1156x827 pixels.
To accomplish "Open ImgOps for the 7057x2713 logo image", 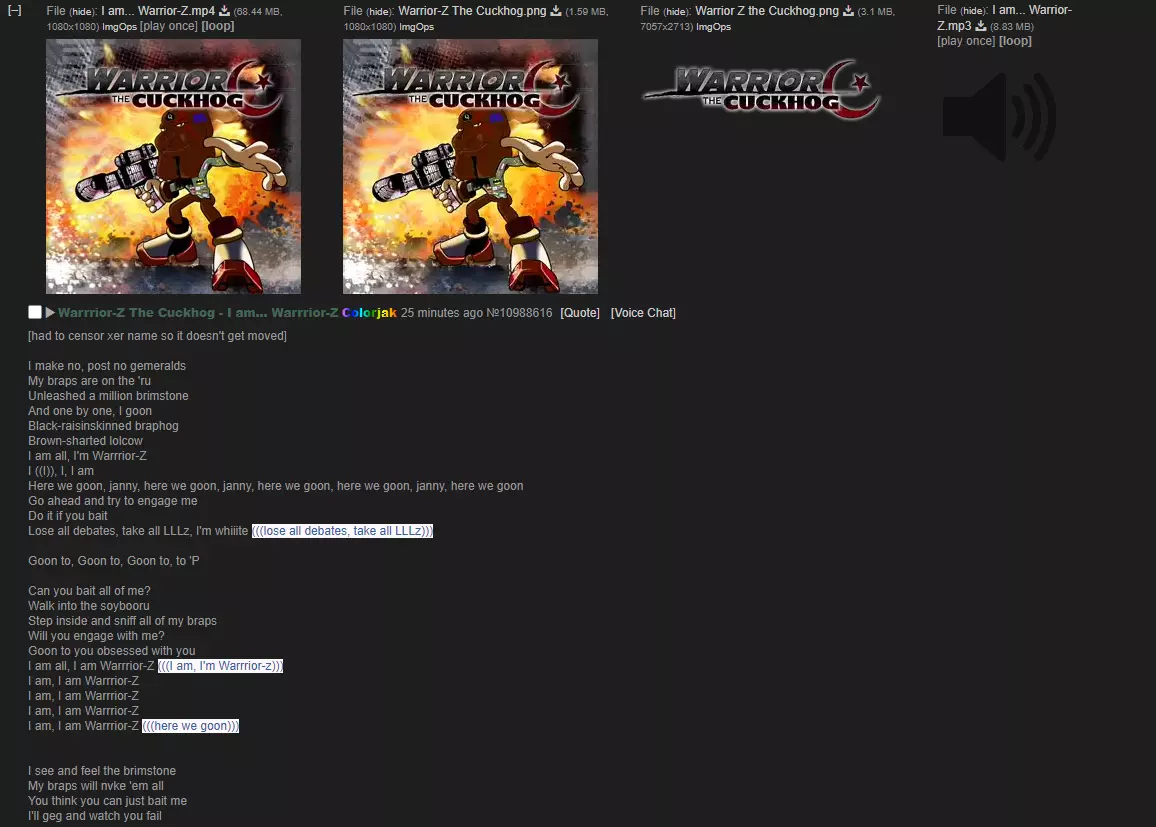I will coord(714,27).
